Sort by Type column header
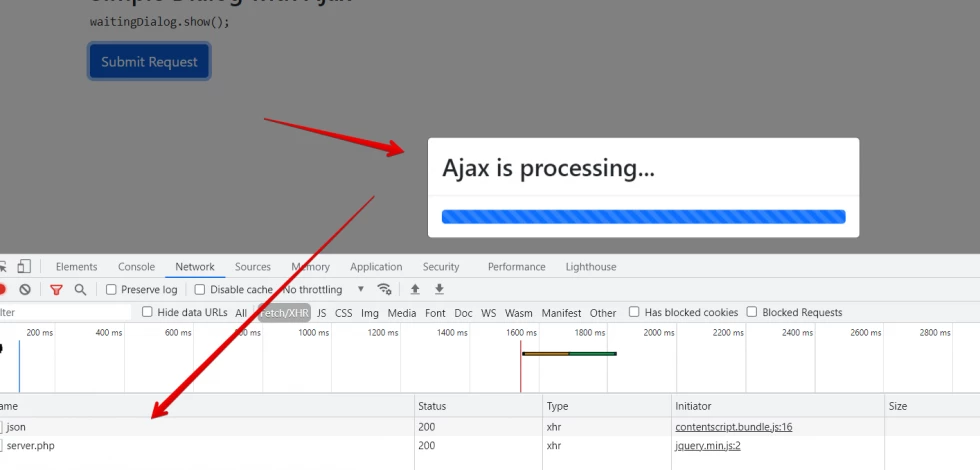 tap(607, 406)
